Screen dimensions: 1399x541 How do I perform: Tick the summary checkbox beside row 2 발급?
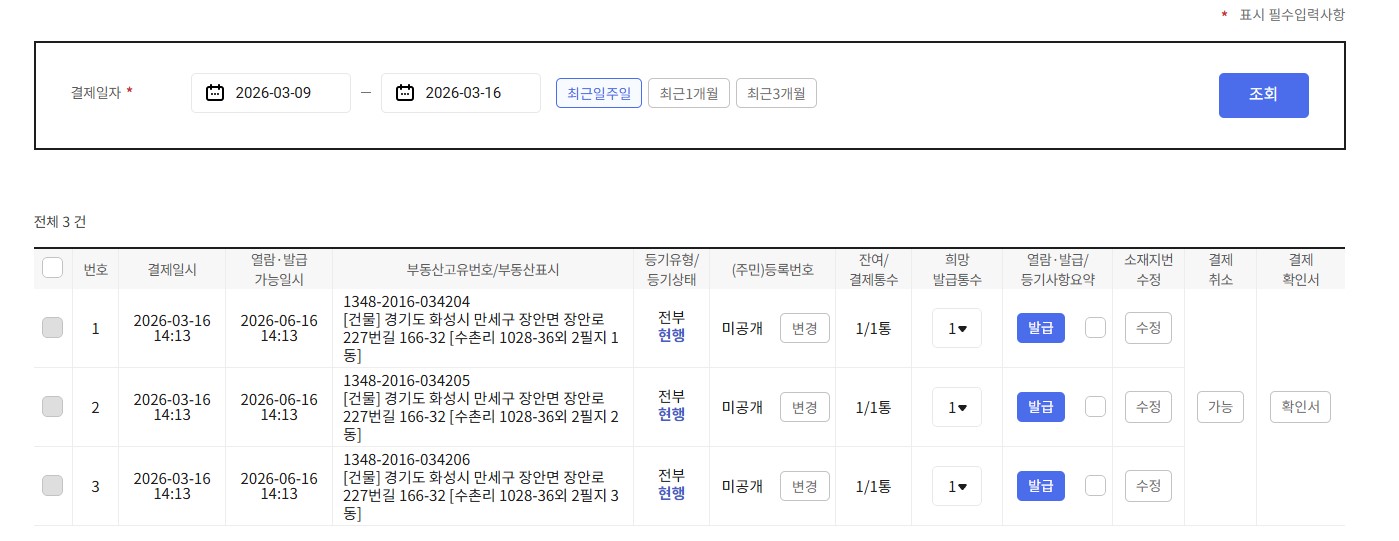[1095, 407]
